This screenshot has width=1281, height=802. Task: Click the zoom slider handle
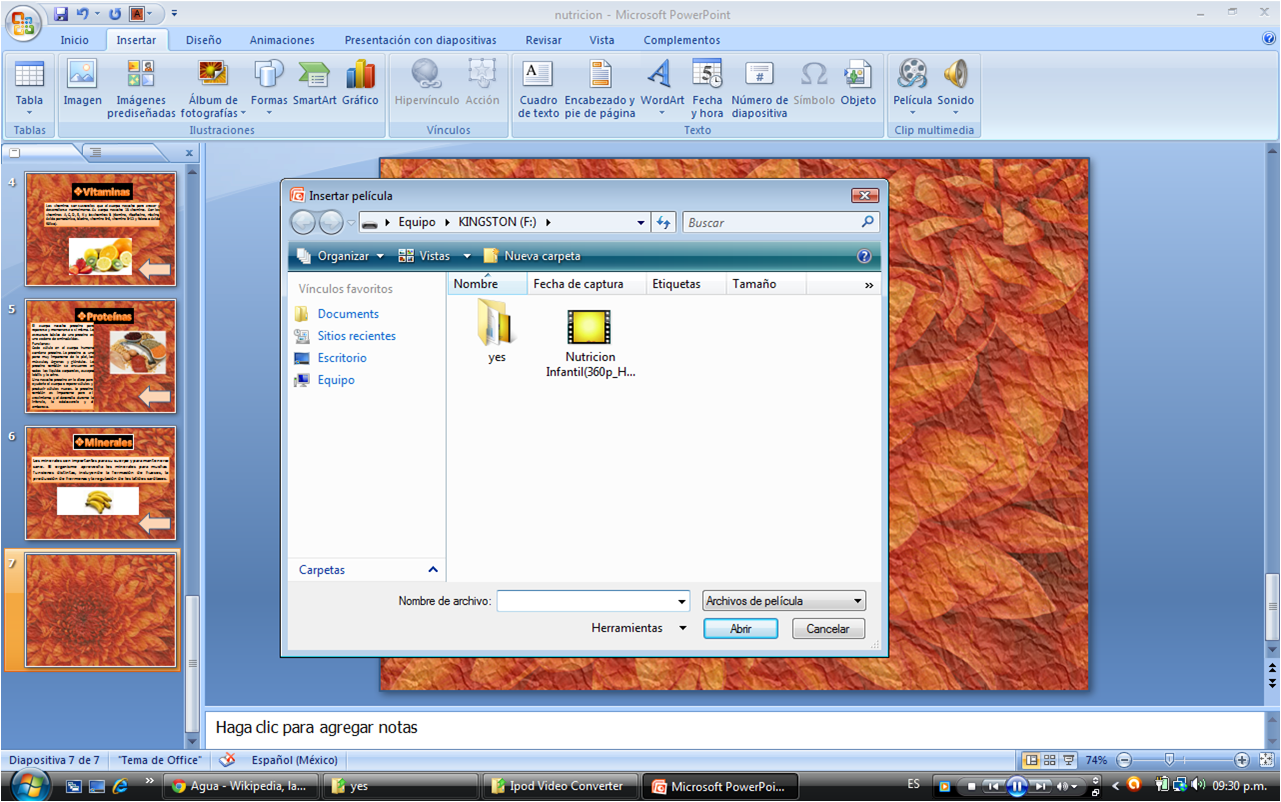point(1168,760)
